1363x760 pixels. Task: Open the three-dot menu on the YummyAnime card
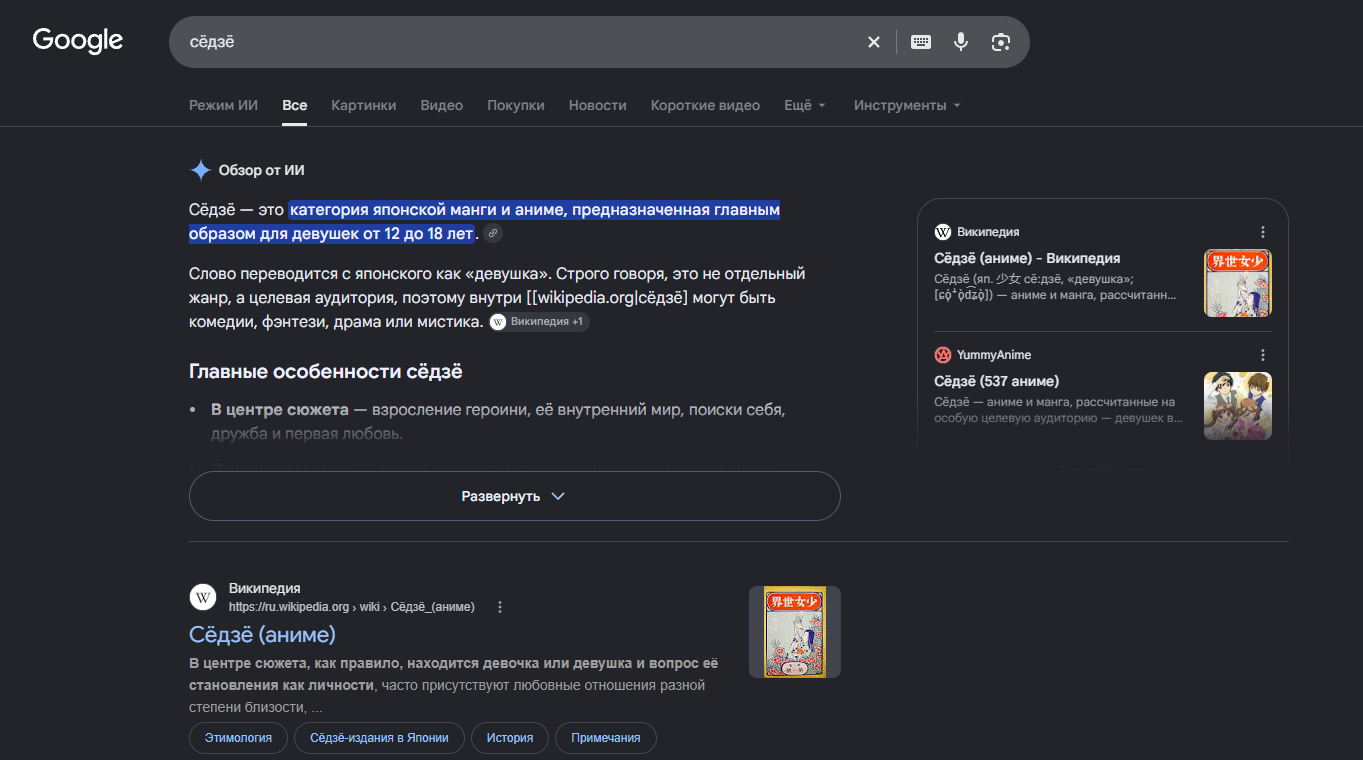(1263, 355)
